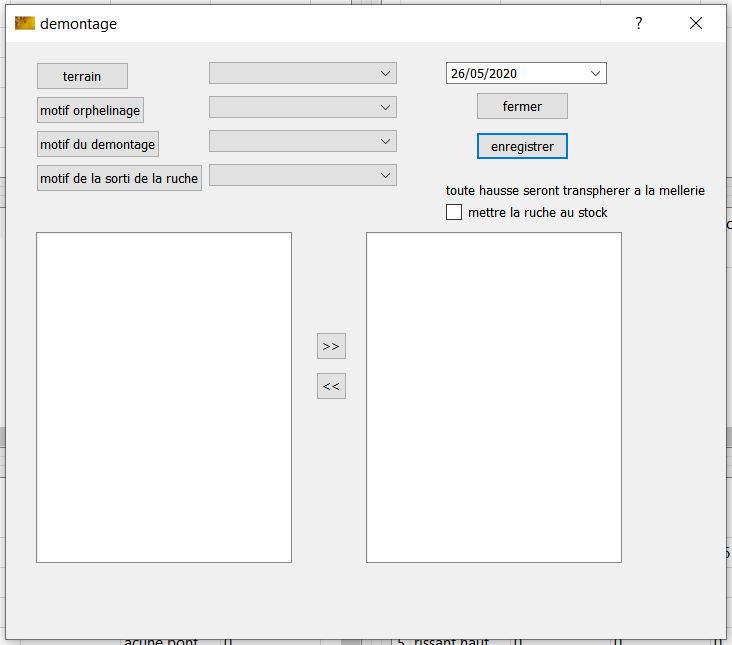Click the fermer button

522,106
